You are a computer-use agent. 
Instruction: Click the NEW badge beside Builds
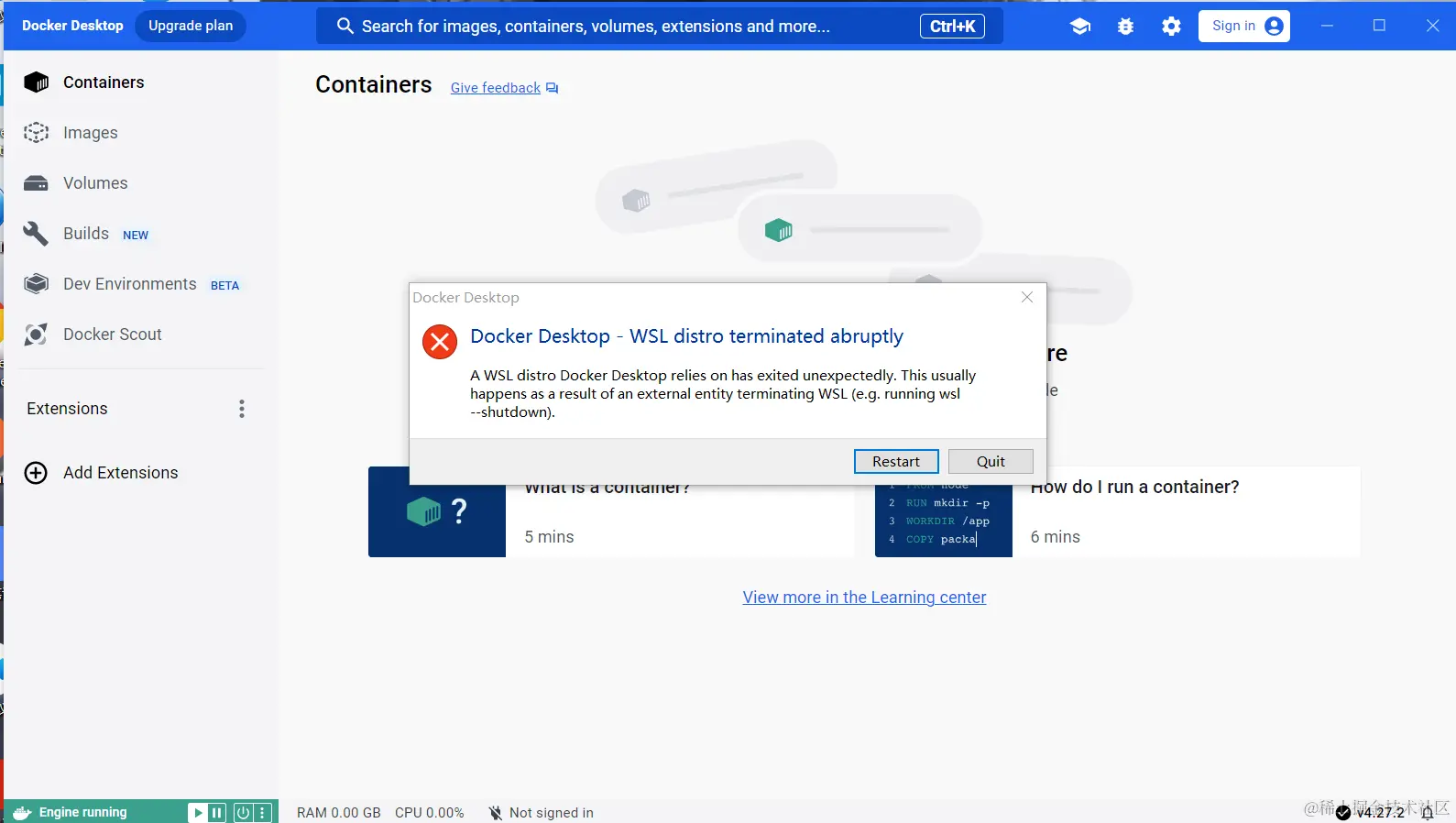[x=136, y=236]
